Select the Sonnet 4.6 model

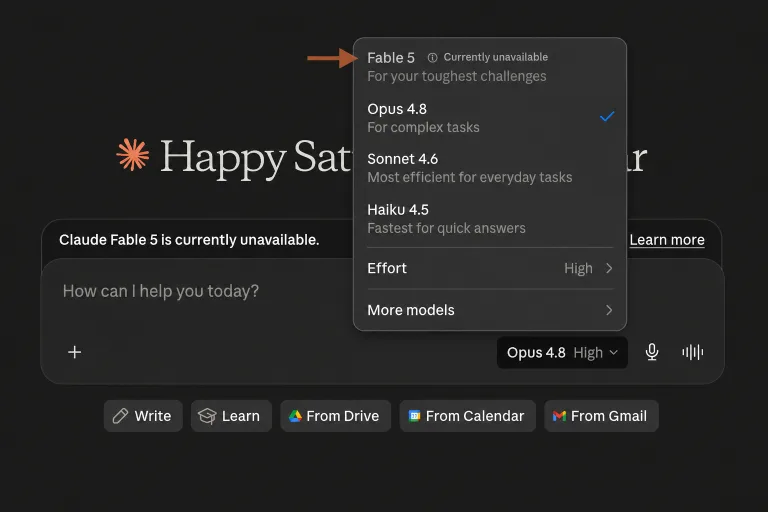[x=490, y=168]
